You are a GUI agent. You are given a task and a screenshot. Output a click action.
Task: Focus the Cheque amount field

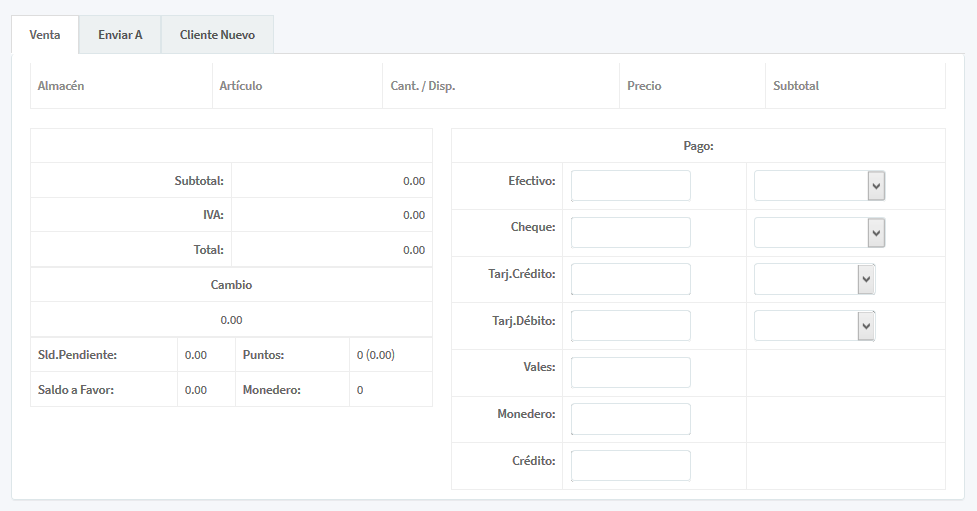(630, 232)
